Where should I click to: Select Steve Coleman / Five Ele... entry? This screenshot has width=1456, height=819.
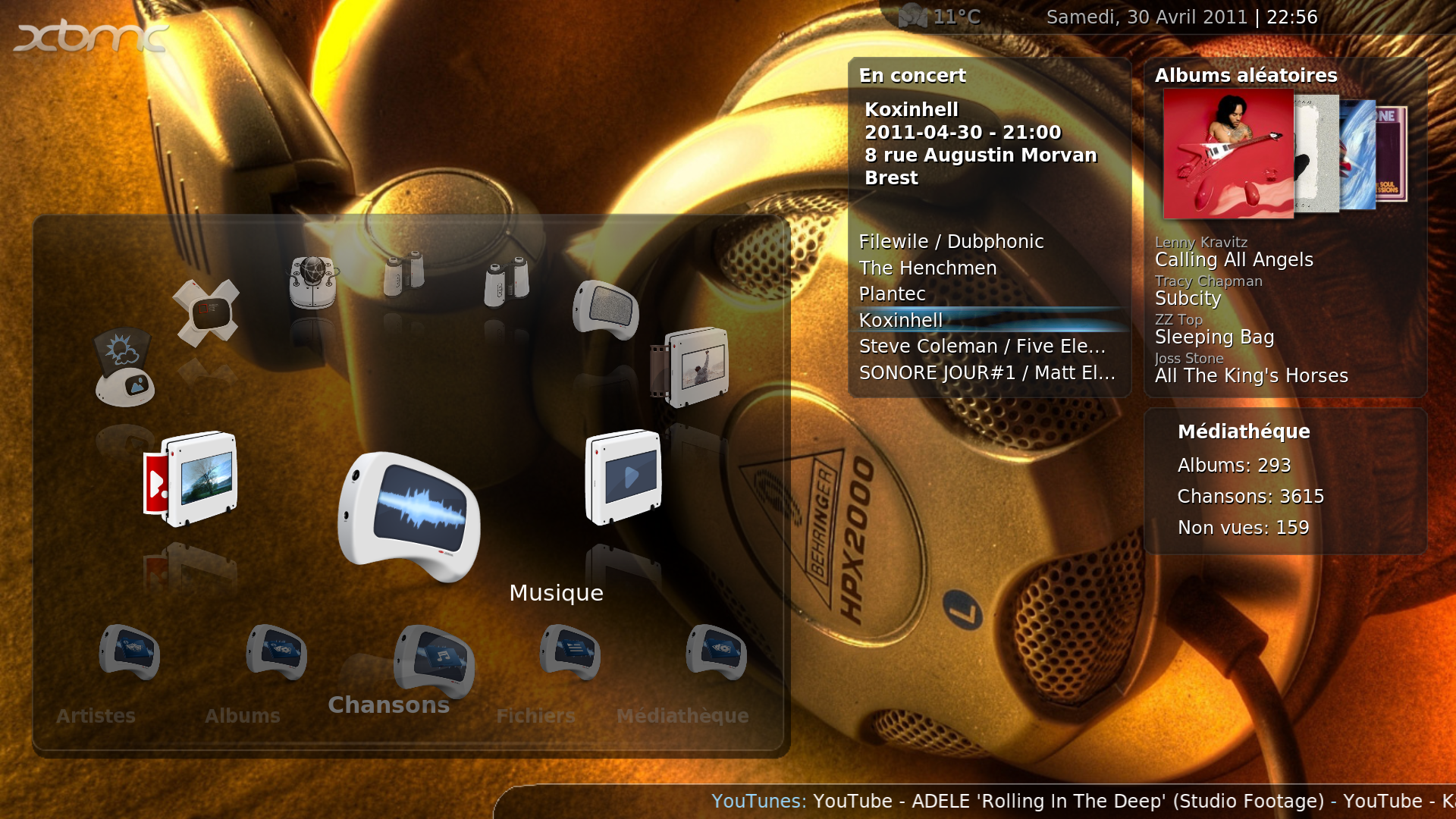(x=989, y=346)
